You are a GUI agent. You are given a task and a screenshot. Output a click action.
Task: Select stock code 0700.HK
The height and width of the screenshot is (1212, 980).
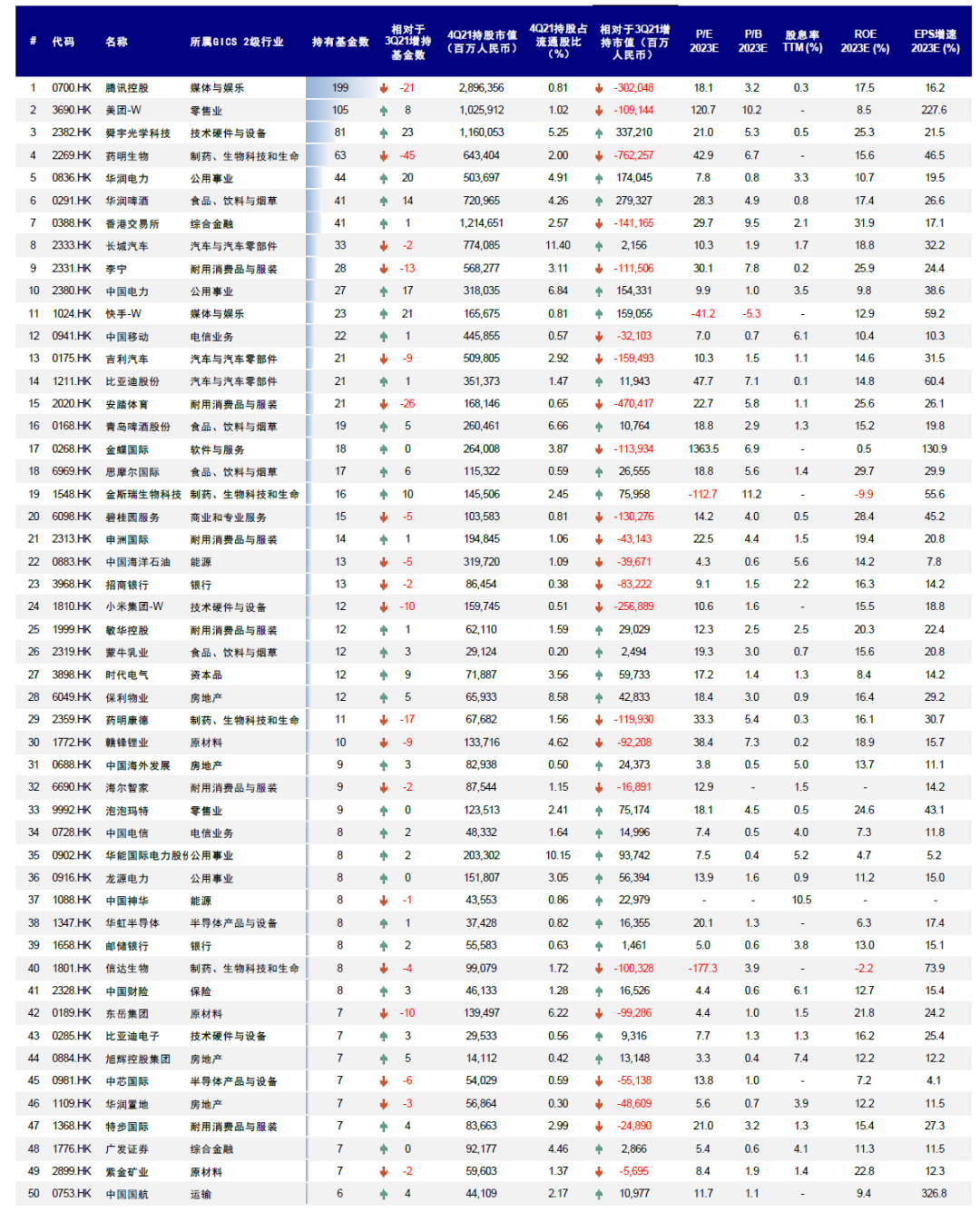pos(72,88)
